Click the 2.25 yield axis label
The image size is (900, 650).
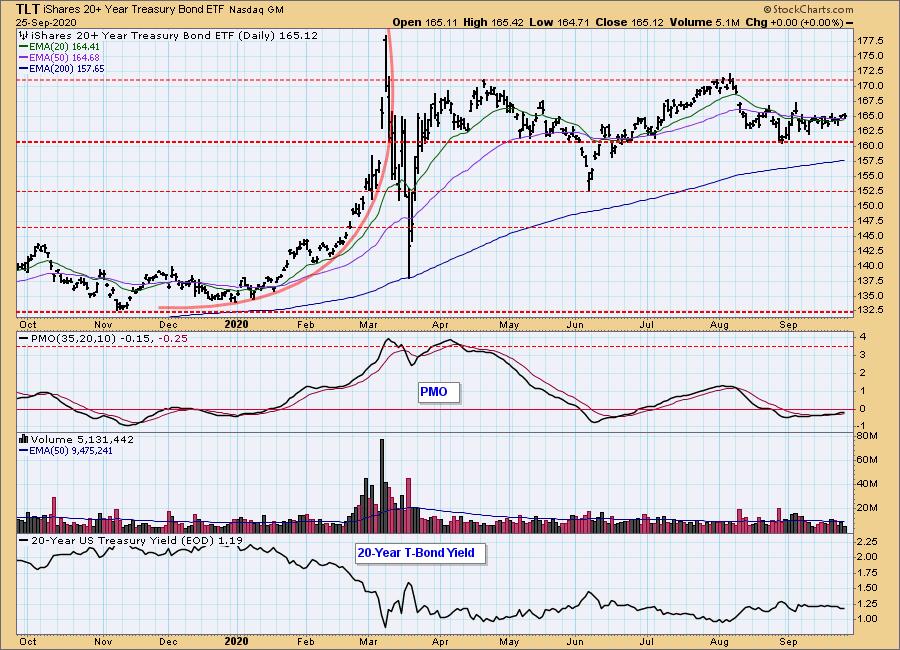click(867, 541)
